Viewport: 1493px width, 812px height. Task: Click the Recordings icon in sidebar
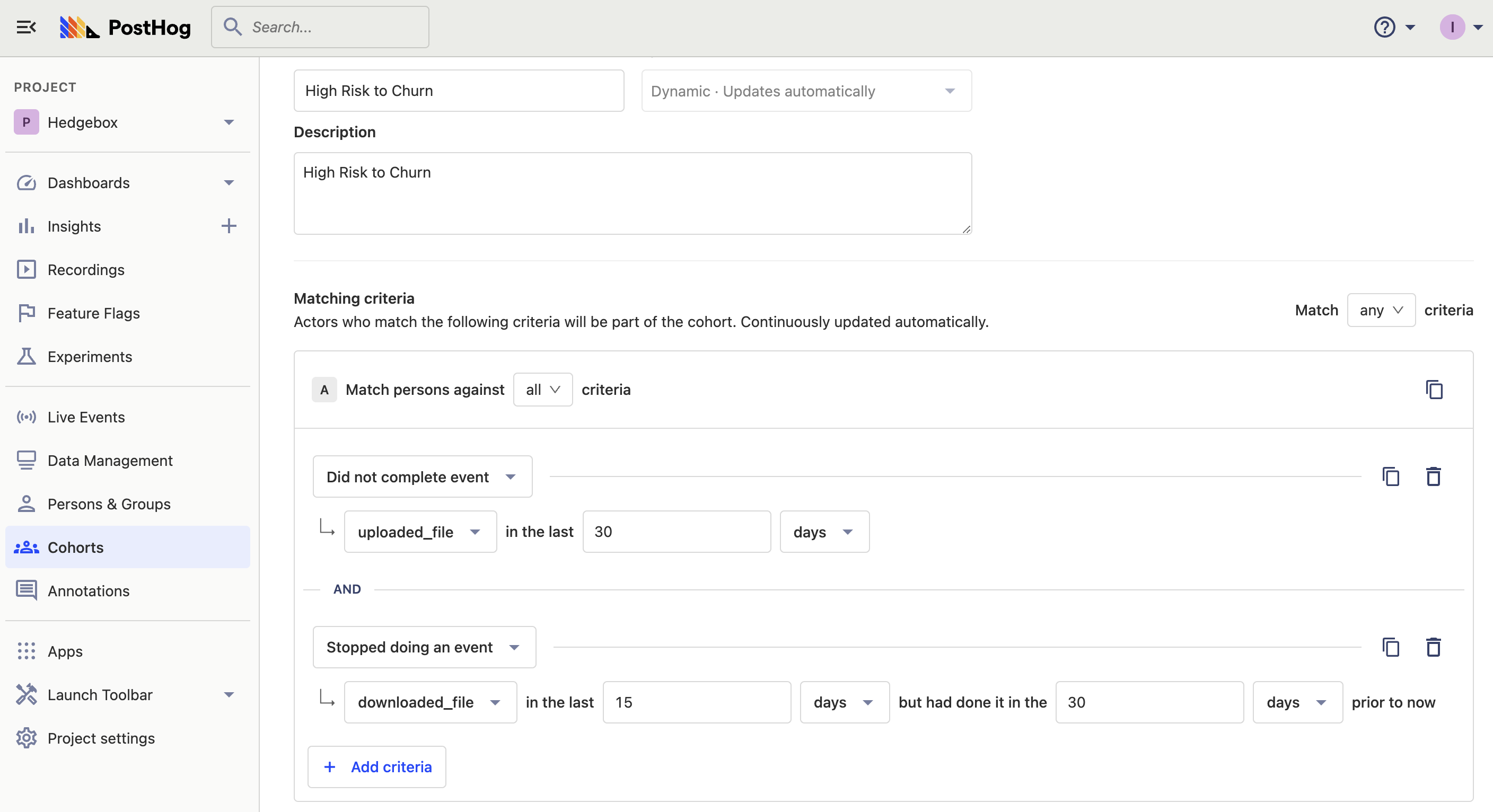[27, 269]
